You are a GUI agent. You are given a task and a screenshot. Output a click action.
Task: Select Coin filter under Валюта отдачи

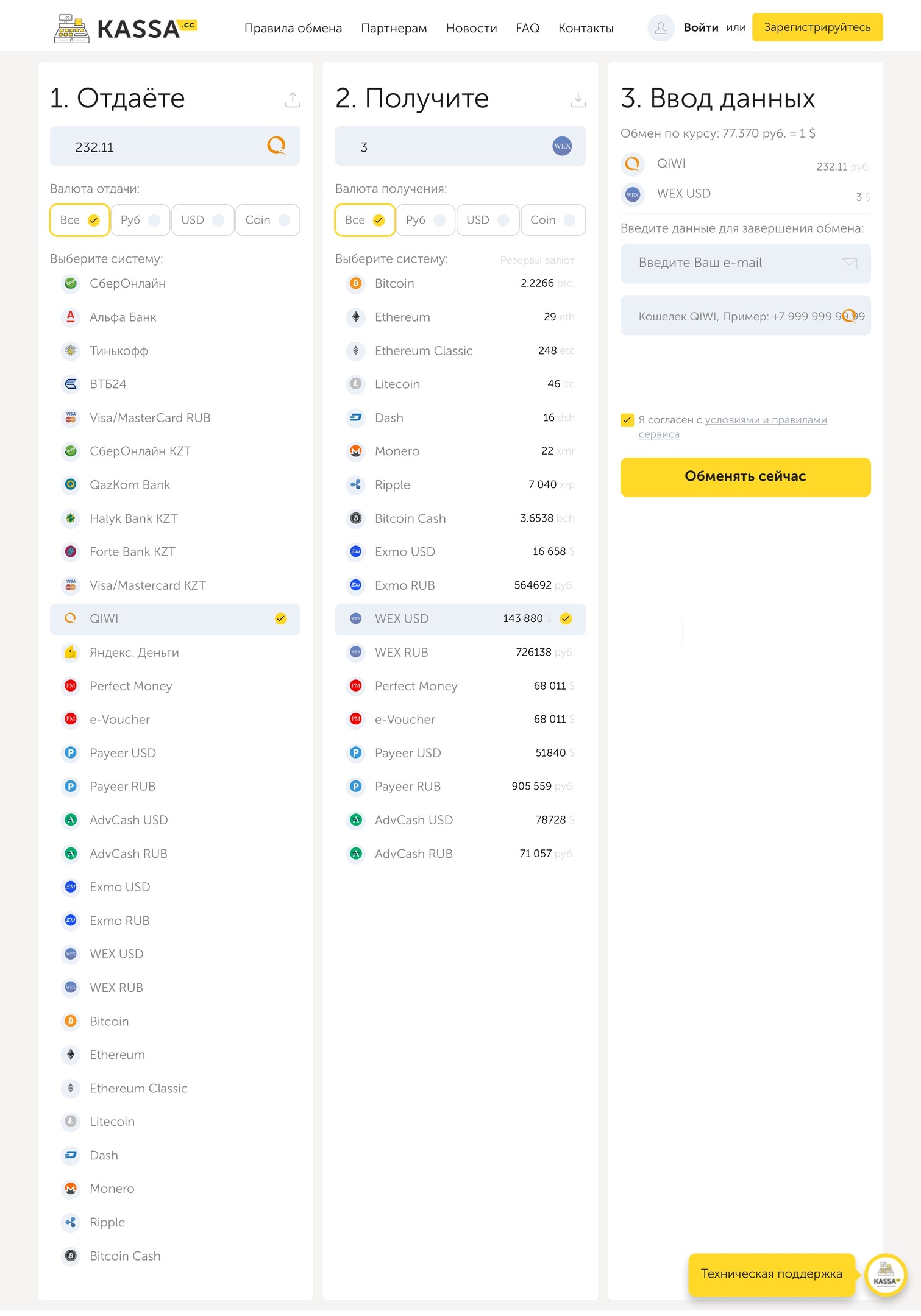tap(268, 220)
